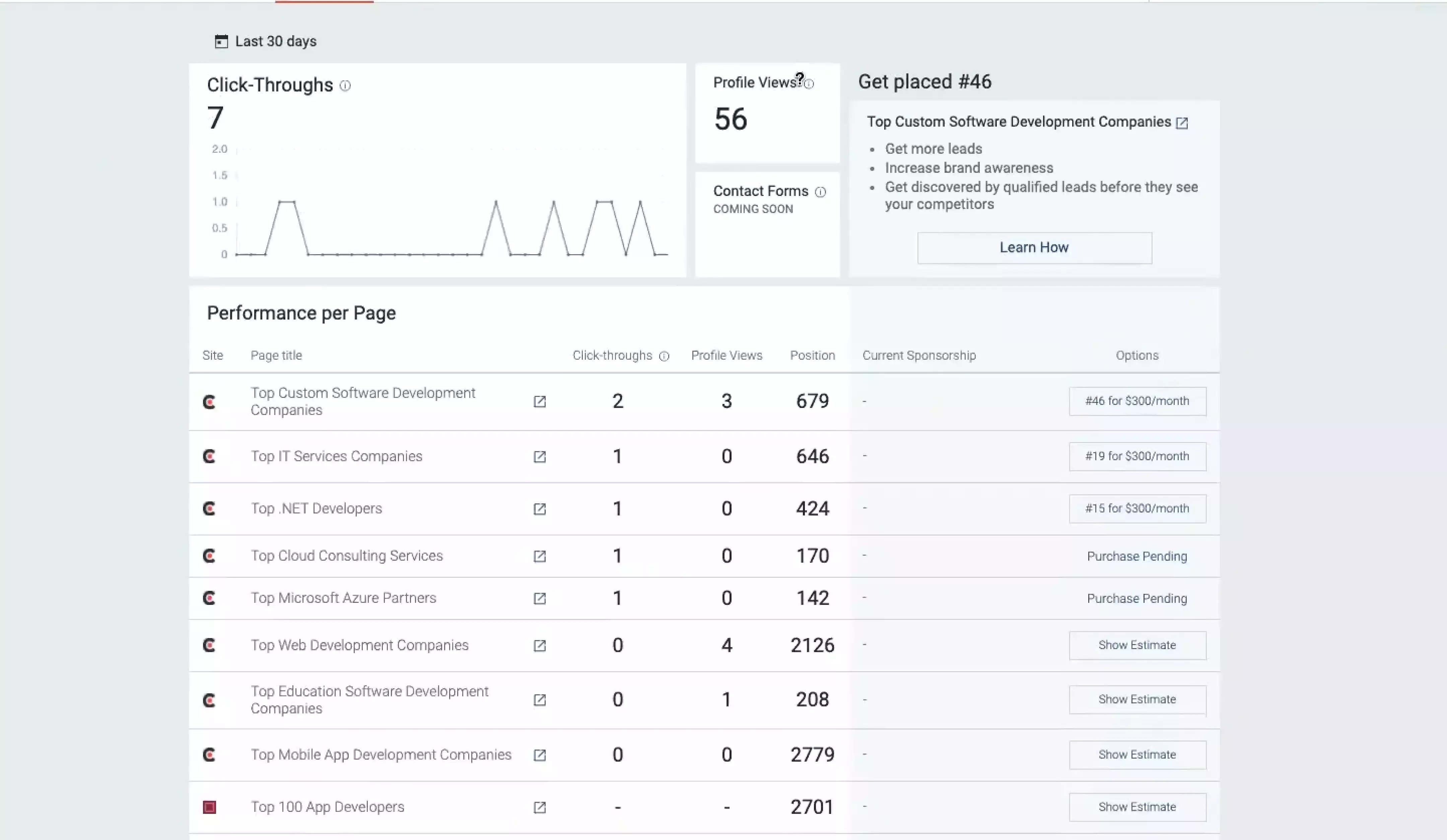Click the Position column header

point(812,355)
